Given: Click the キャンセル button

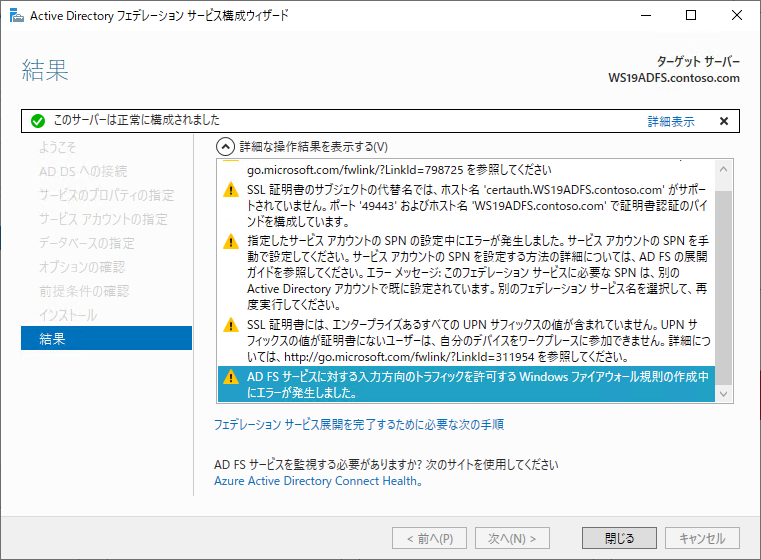Looking at the screenshot, I should 702,538.
